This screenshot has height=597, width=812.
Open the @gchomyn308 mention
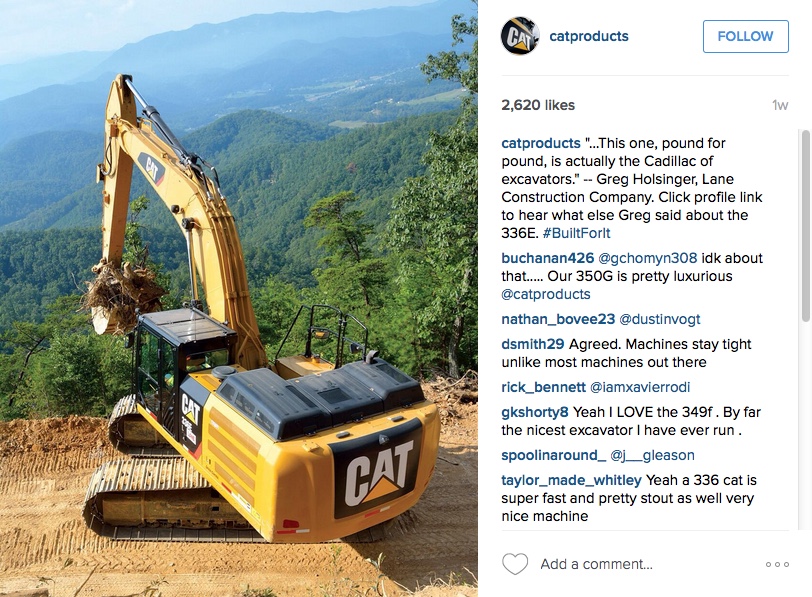[x=647, y=258]
